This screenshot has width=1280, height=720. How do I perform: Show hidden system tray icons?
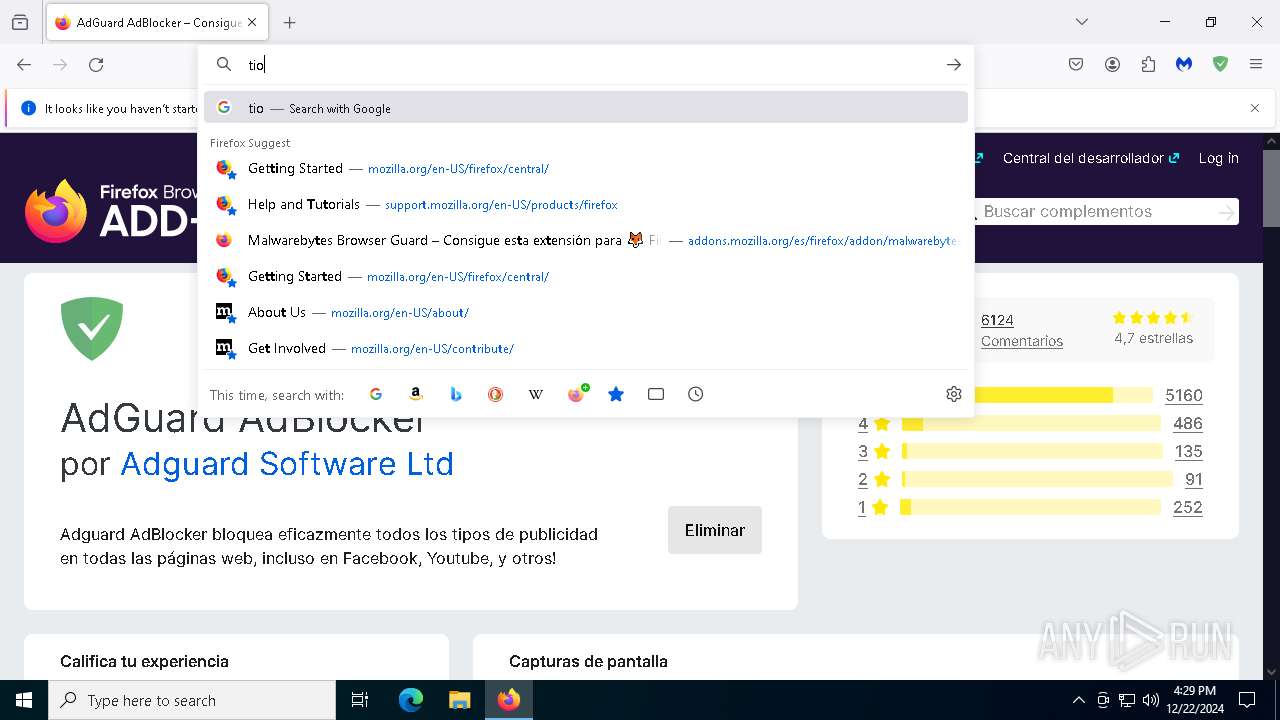(1078, 700)
